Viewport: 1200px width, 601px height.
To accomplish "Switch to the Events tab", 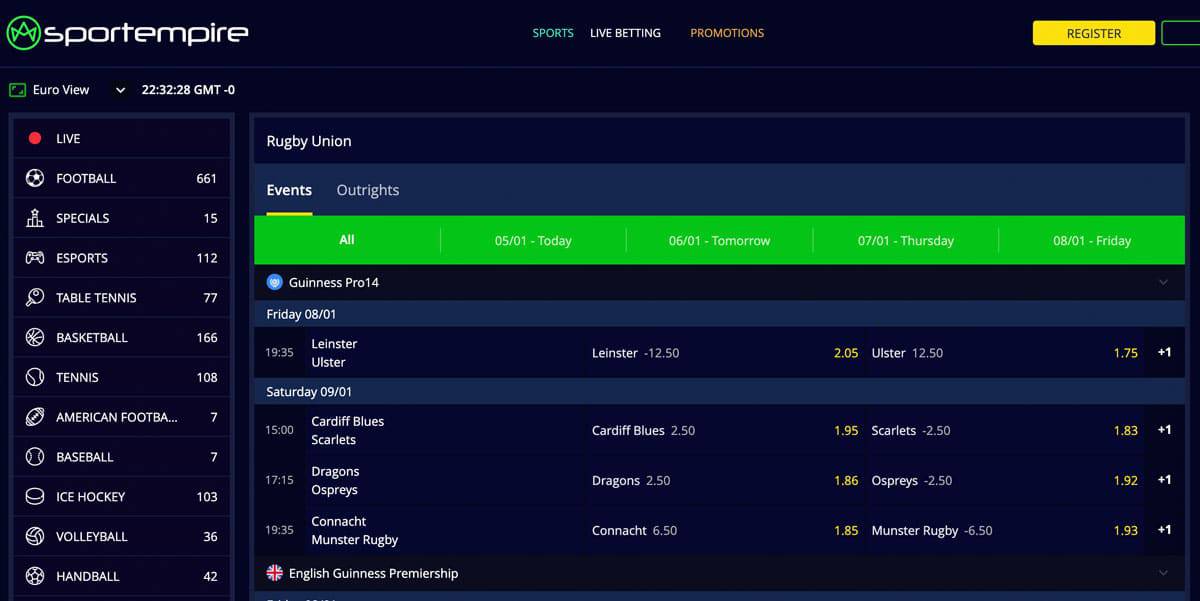I will coord(289,190).
